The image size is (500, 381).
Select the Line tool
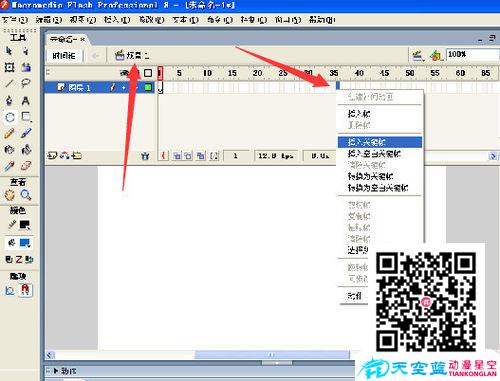tap(9, 83)
